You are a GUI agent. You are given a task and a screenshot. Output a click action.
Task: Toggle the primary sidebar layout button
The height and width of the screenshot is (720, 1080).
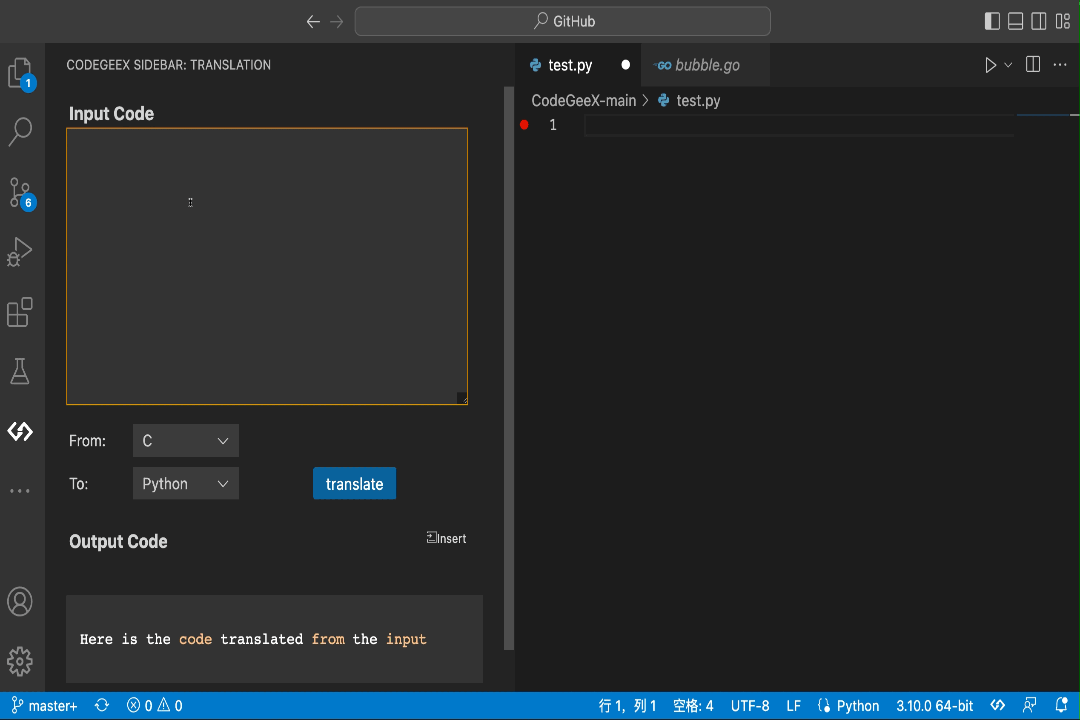click(x=992, y=21)
